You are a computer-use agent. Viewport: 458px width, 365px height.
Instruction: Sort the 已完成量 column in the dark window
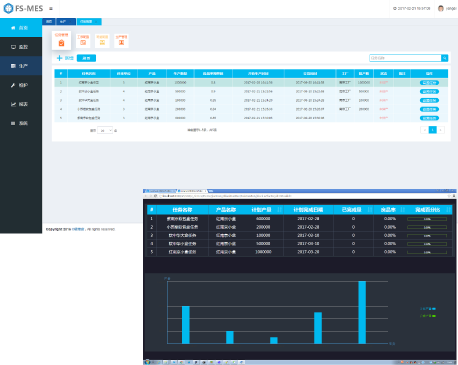370,210
